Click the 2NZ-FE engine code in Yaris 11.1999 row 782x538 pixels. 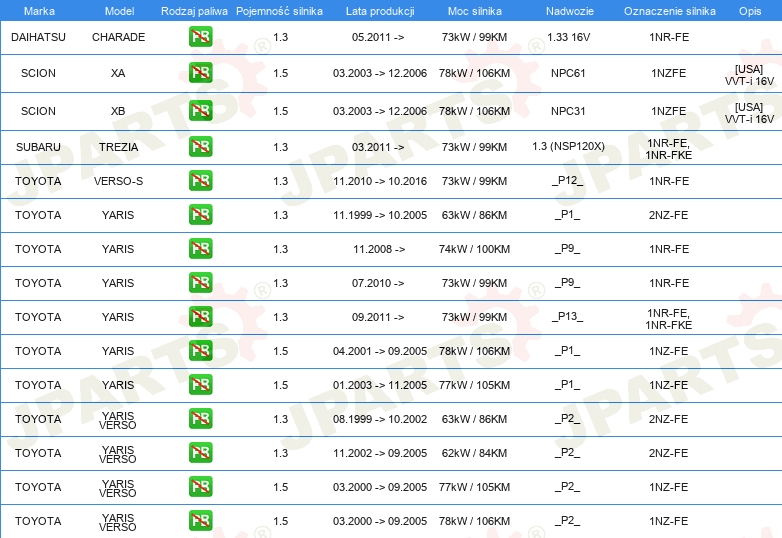(x=669, y=215)
